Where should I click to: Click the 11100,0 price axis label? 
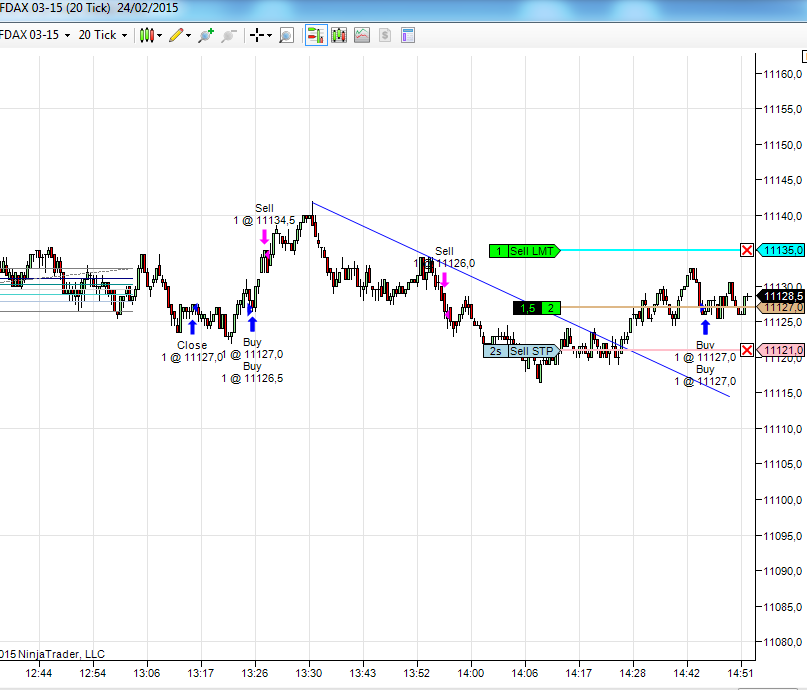782,500
